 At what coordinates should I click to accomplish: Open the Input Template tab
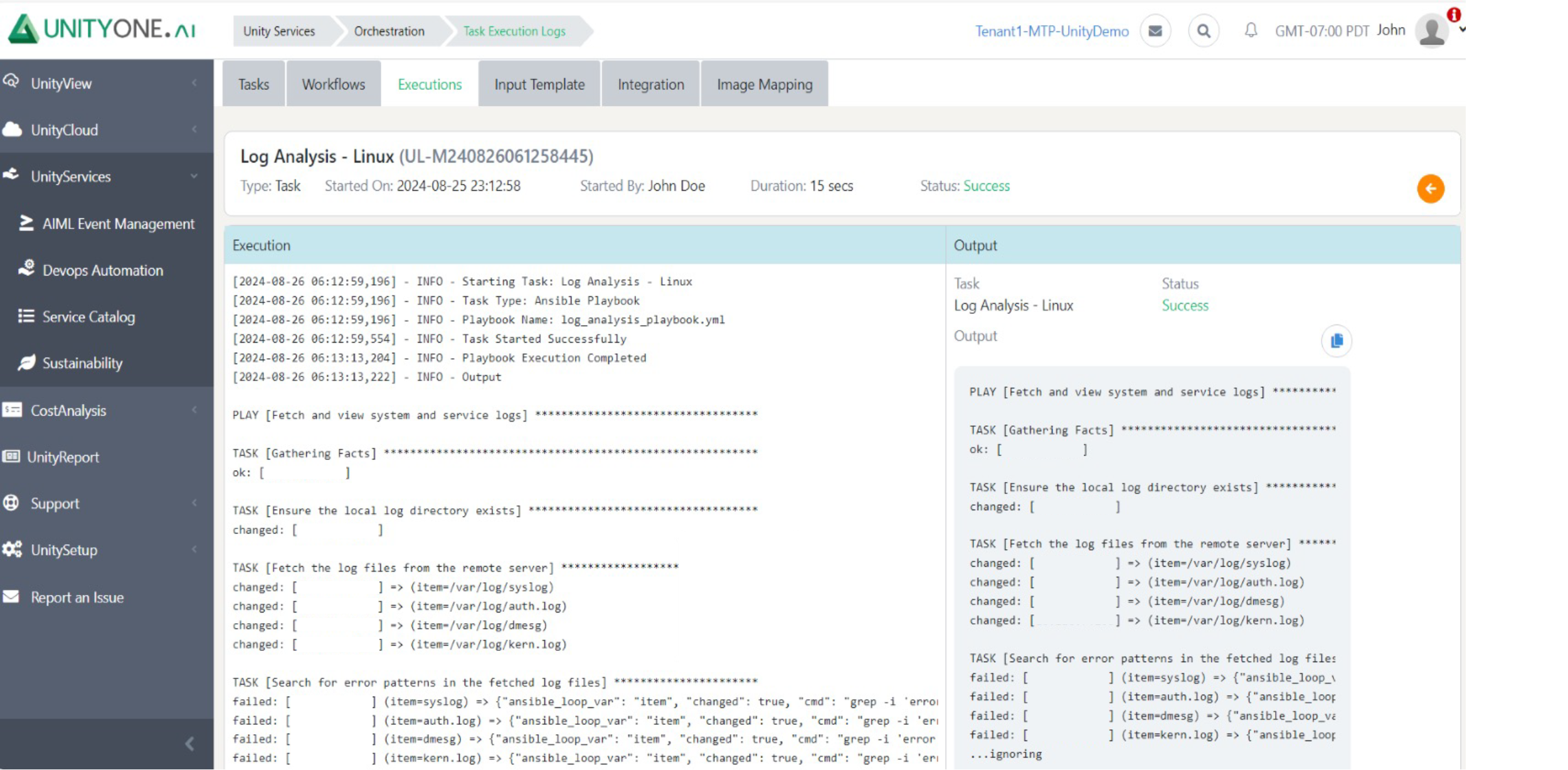pyautogui.click(x=539, y=84)
